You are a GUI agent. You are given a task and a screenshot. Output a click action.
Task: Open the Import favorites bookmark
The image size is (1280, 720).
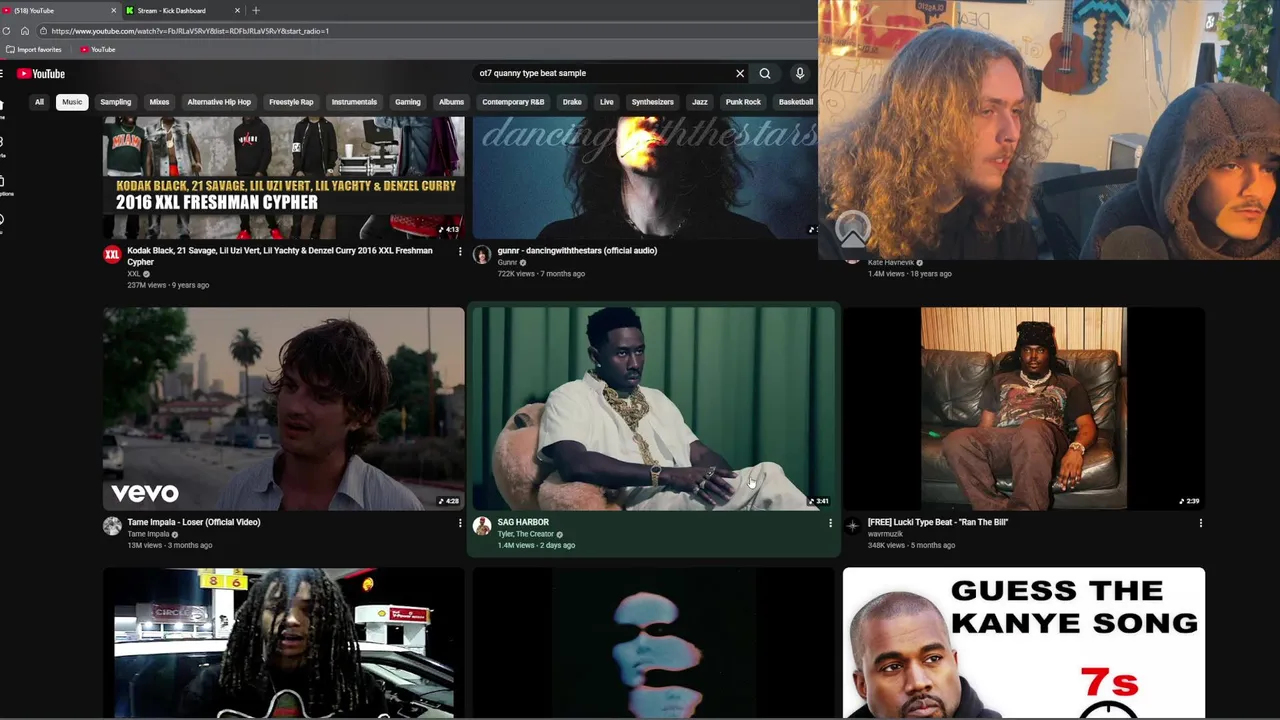tap(34, 49)
